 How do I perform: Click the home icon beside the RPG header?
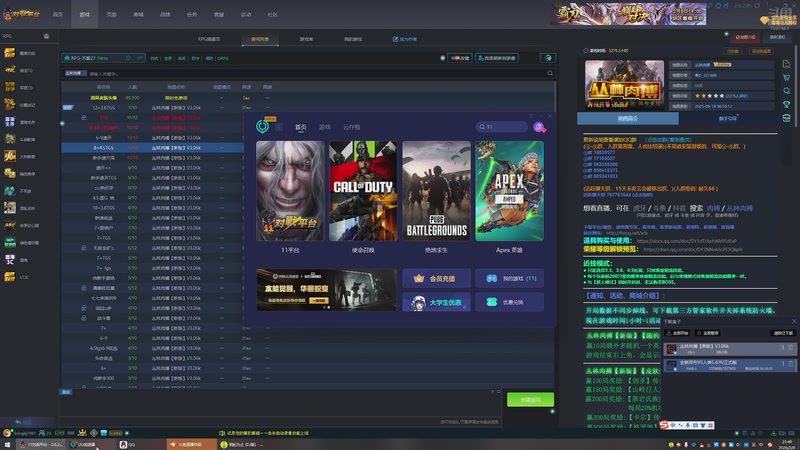coord(46,36)
